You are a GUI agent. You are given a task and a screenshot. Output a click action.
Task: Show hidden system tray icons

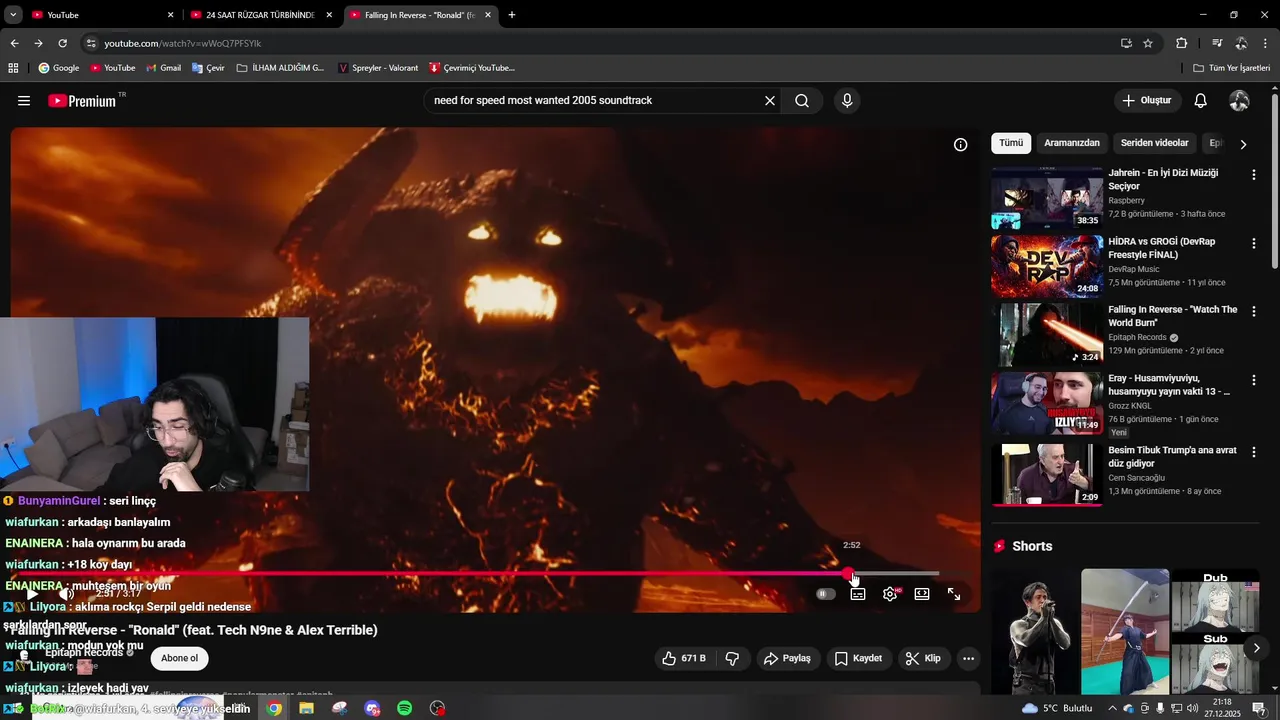(1112, 708)
